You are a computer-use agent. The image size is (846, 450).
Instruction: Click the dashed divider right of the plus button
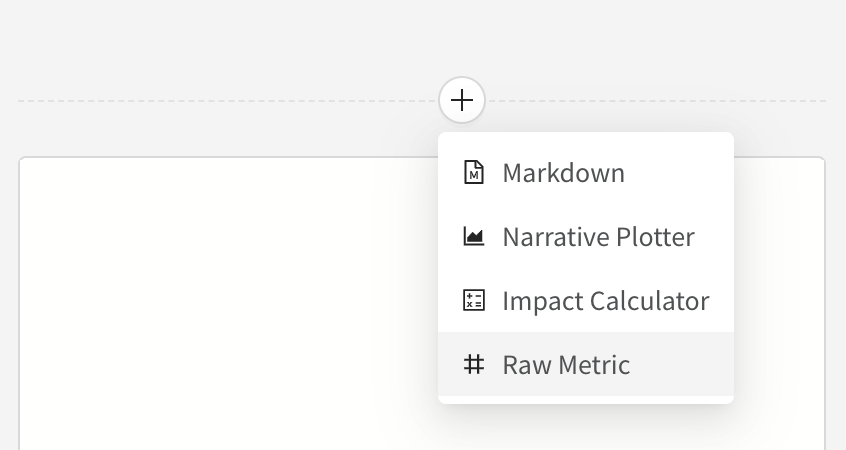click(x=660, y=100)
